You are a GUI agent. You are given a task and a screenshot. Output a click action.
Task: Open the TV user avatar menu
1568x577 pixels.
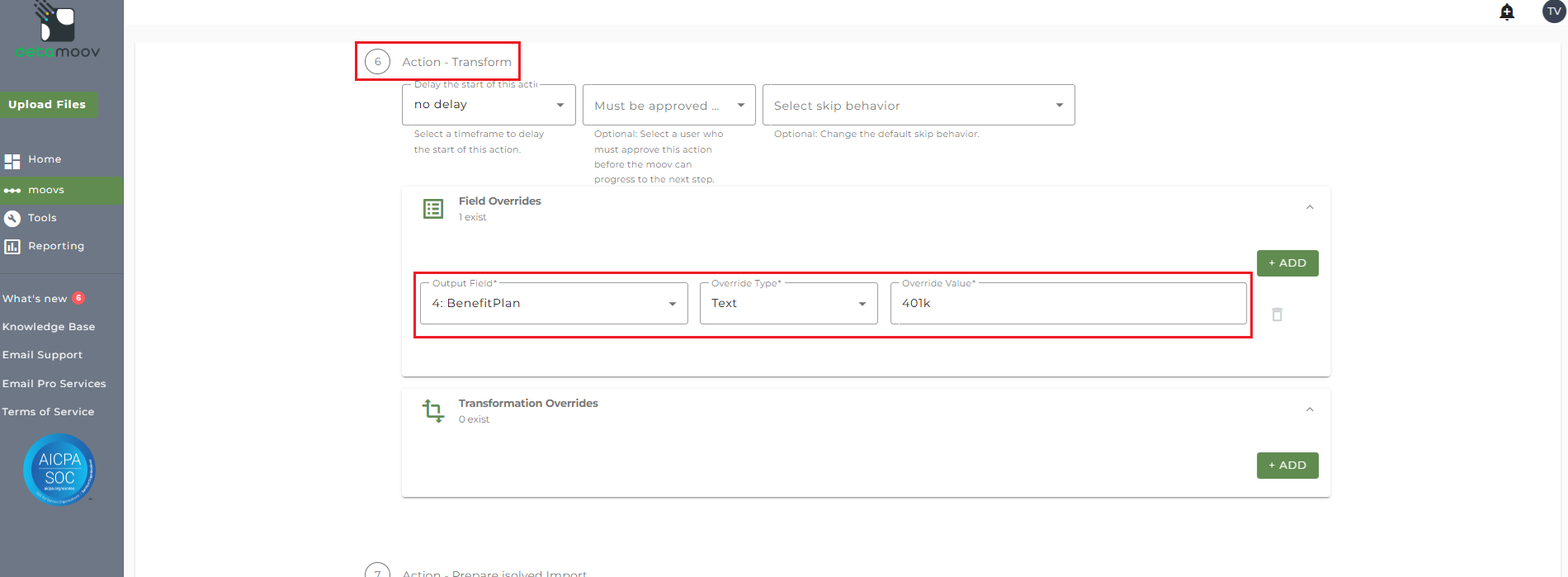coord(1554,12)
